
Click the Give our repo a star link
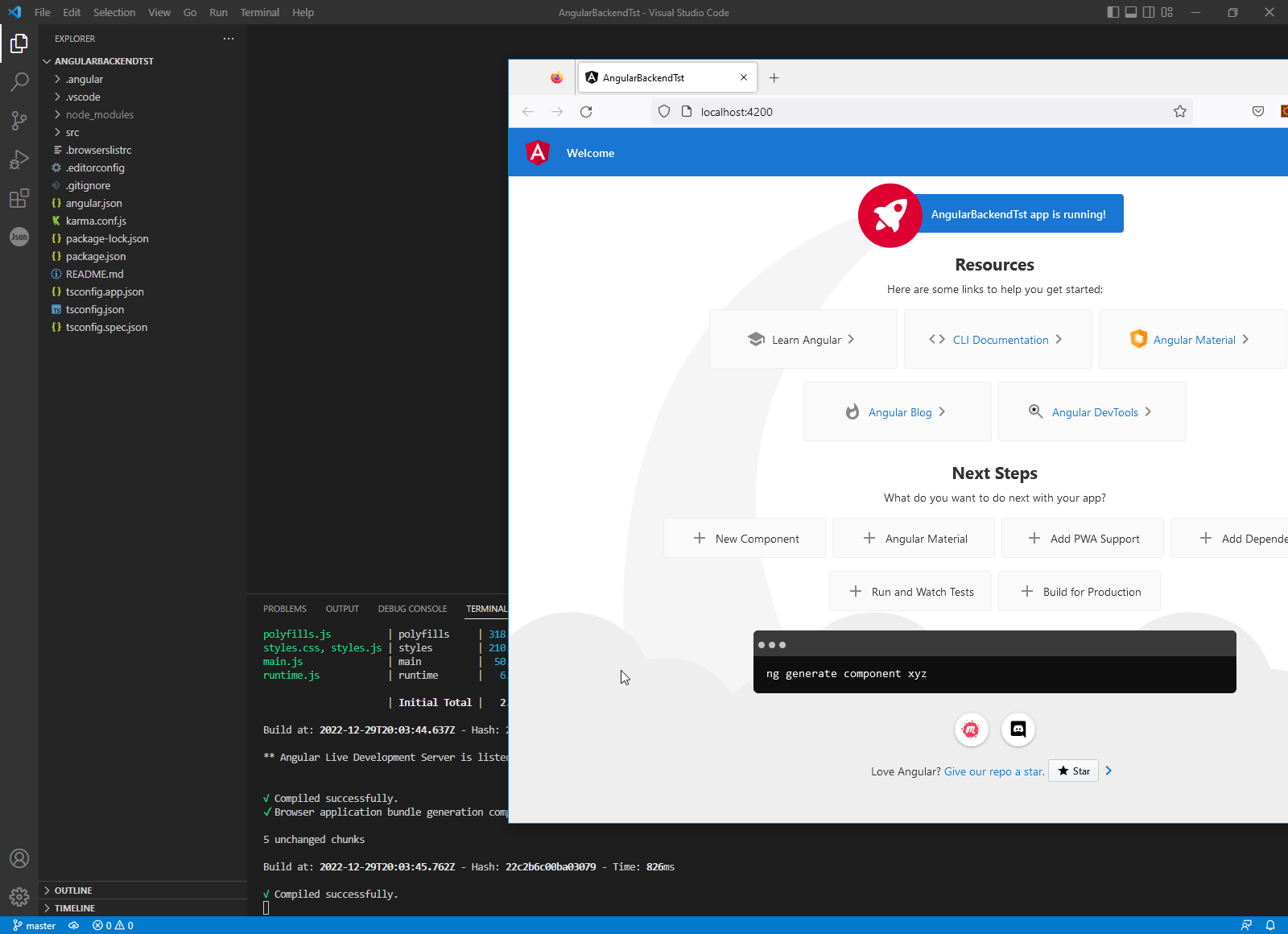[x=993, y=771]
